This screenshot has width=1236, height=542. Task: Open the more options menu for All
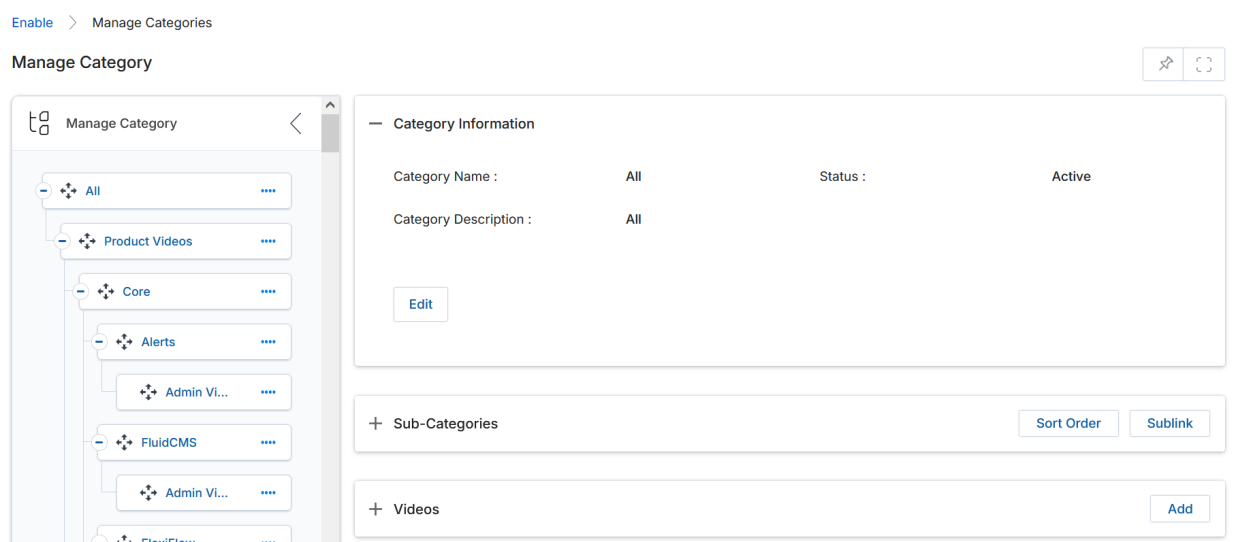(268, 191)
